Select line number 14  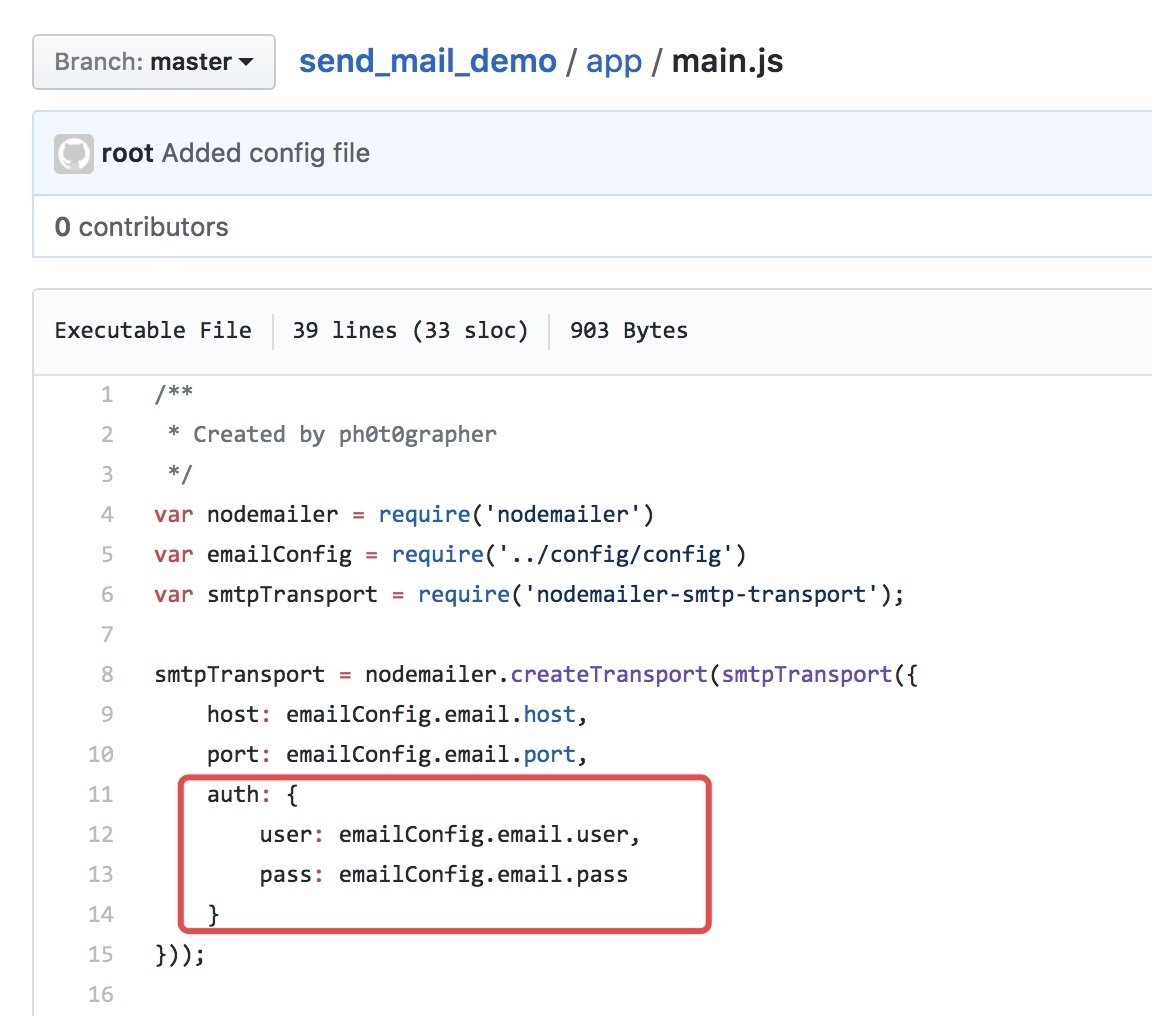[101, 914]
